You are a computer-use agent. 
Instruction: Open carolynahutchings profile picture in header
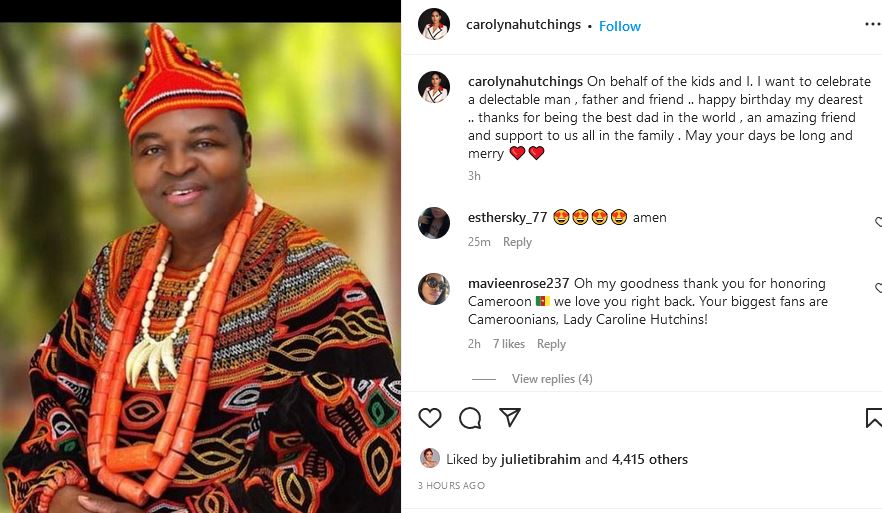click(434, 25)
